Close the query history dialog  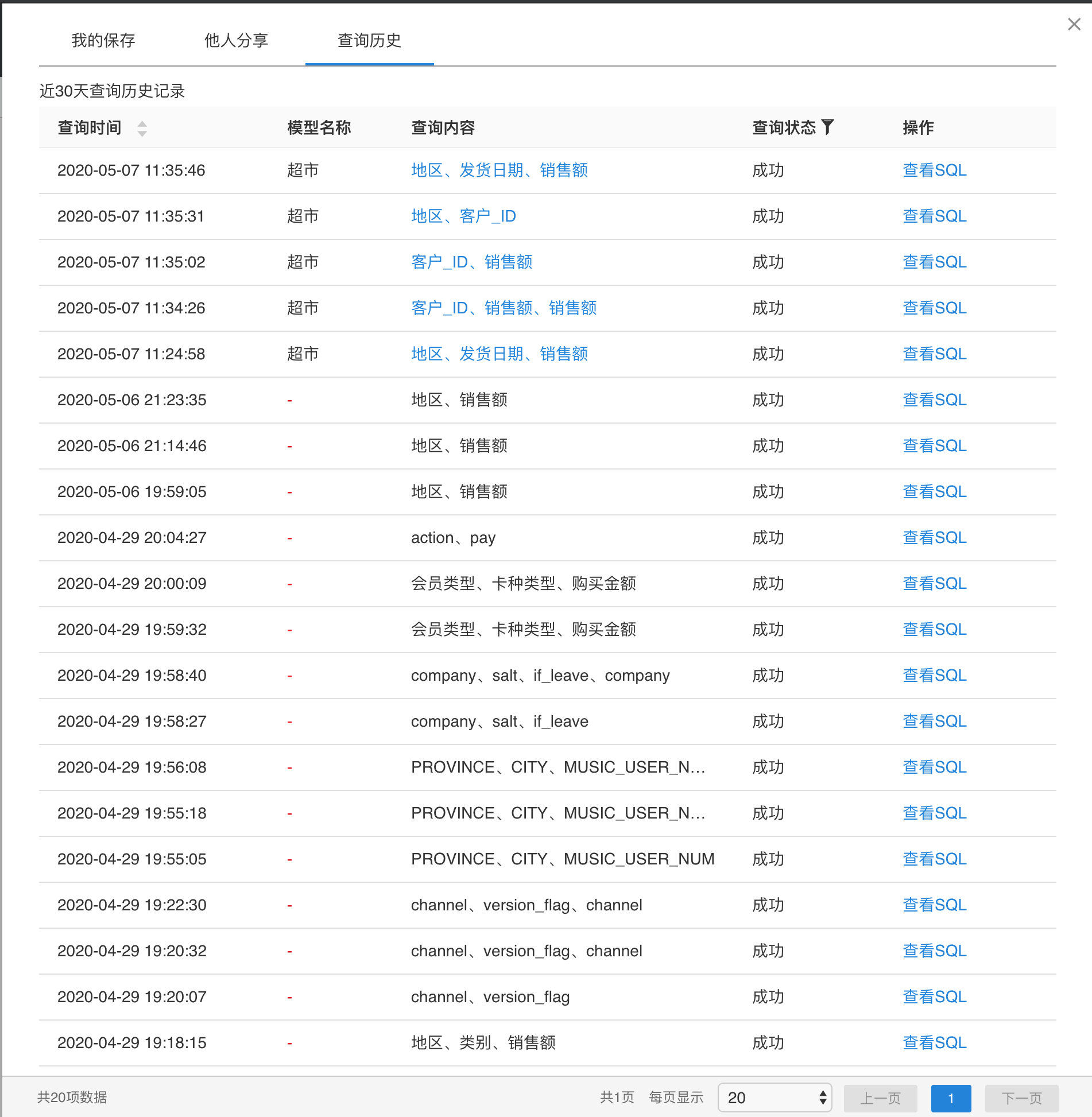(x=1074, y=24)
